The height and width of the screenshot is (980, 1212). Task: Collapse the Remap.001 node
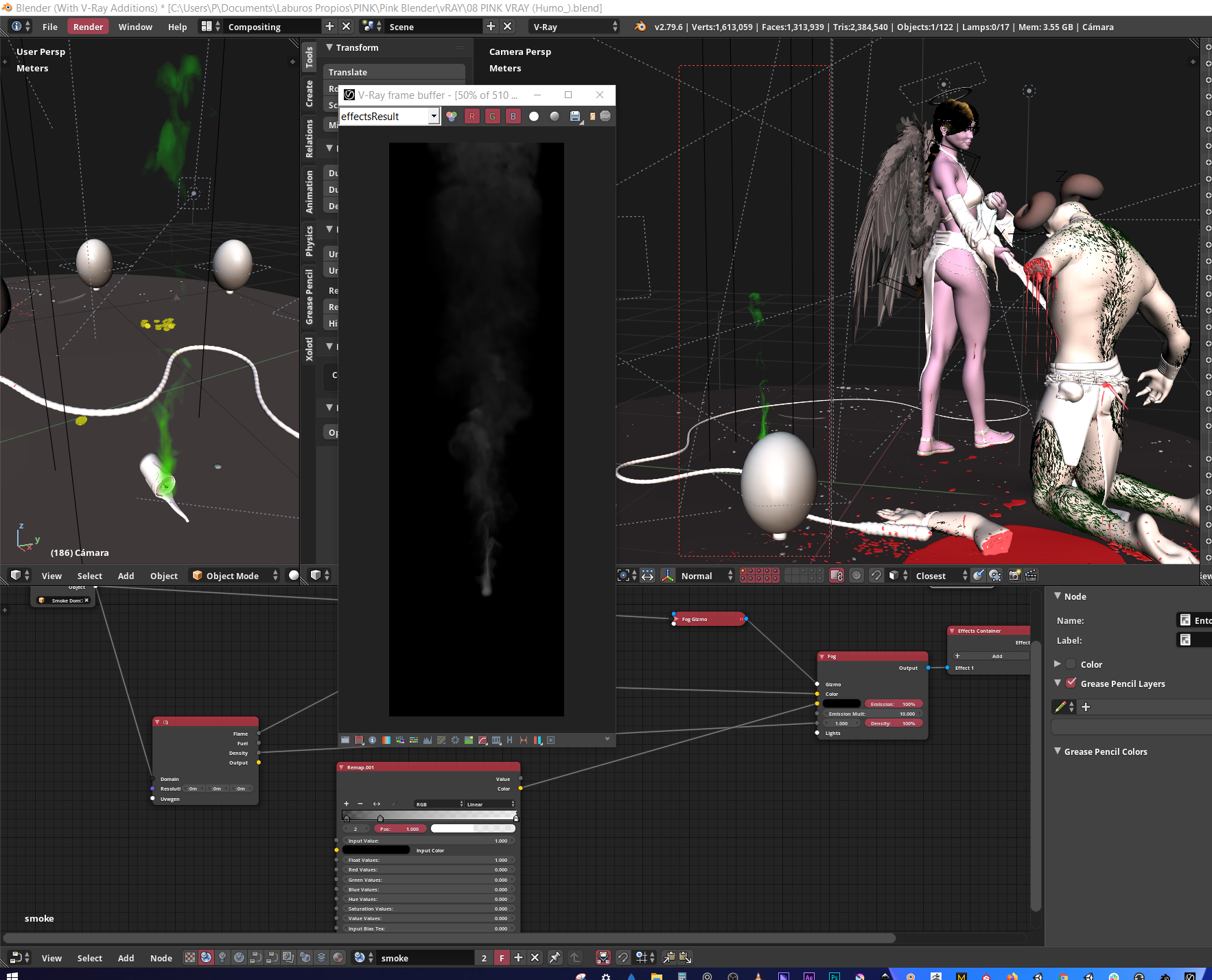pyautogui.click(x=342, y=767)
